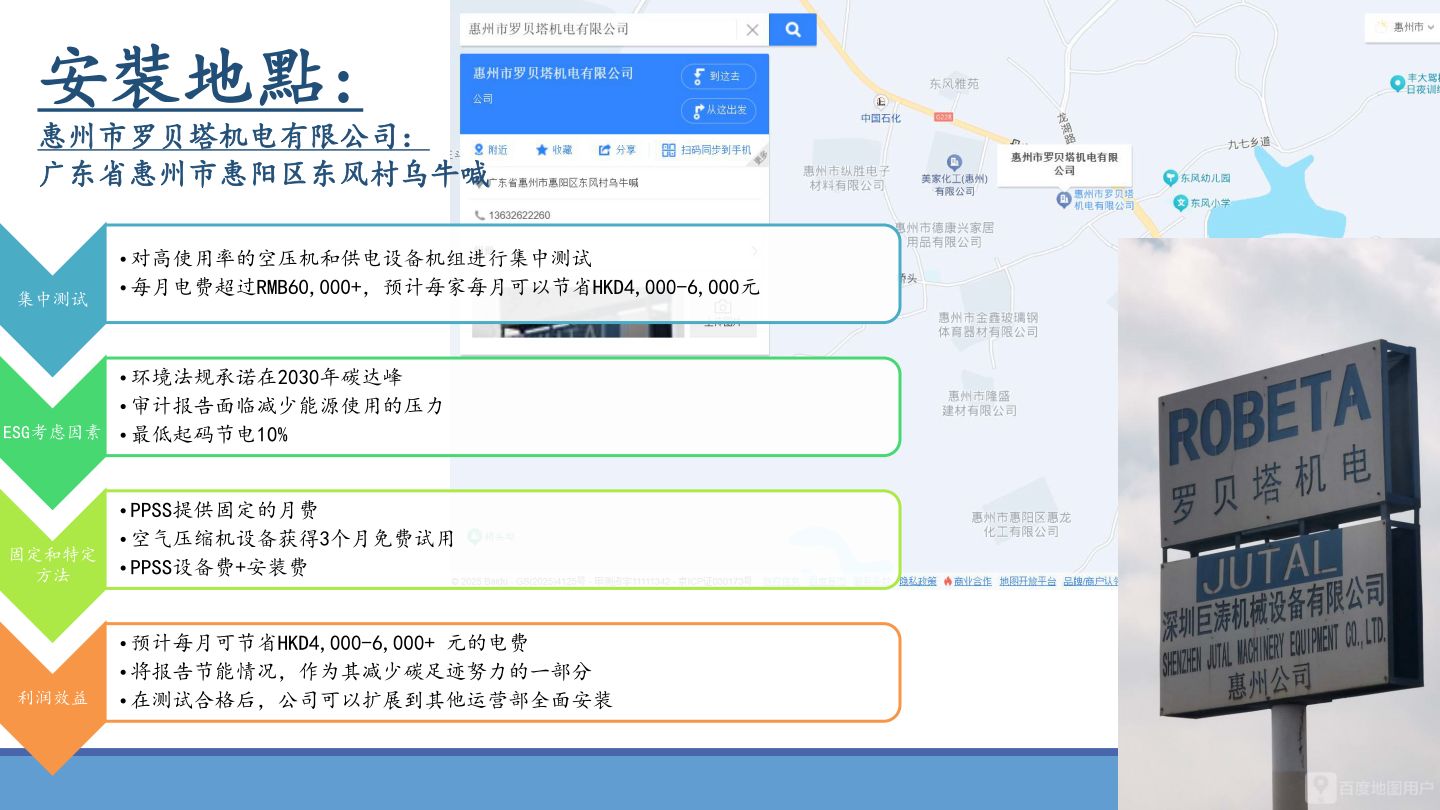Open the 惠州市 city dropdown on the map
The height and width of the screenshot is (810, 1440).
coord(1414,27)
